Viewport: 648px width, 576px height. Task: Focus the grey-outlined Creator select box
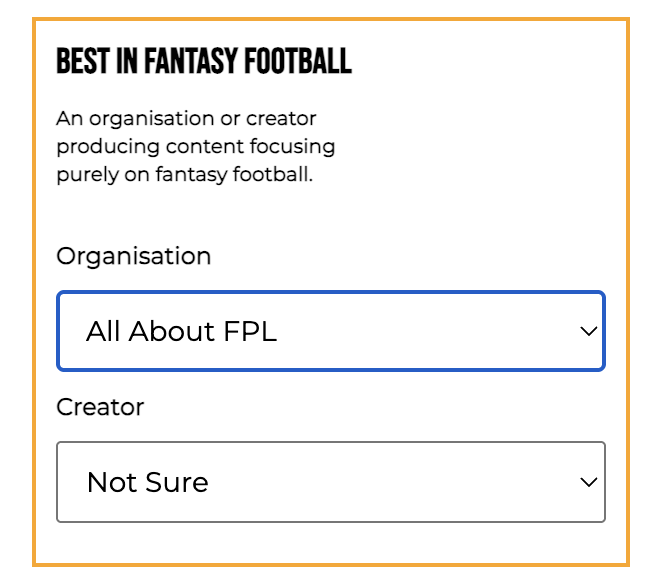[x=330, y=482]
